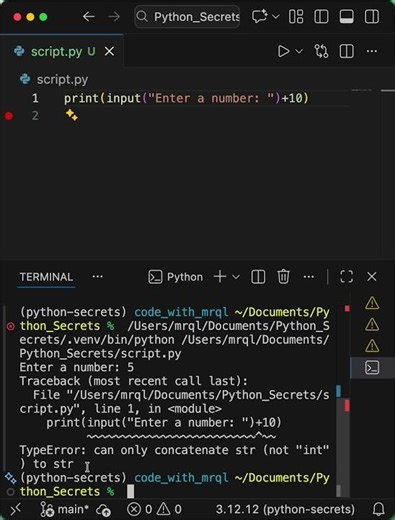The width and height of the screenshot is (395, 520).
Task: Toggle the secondary side bar
Action: [x=372, y=16]
